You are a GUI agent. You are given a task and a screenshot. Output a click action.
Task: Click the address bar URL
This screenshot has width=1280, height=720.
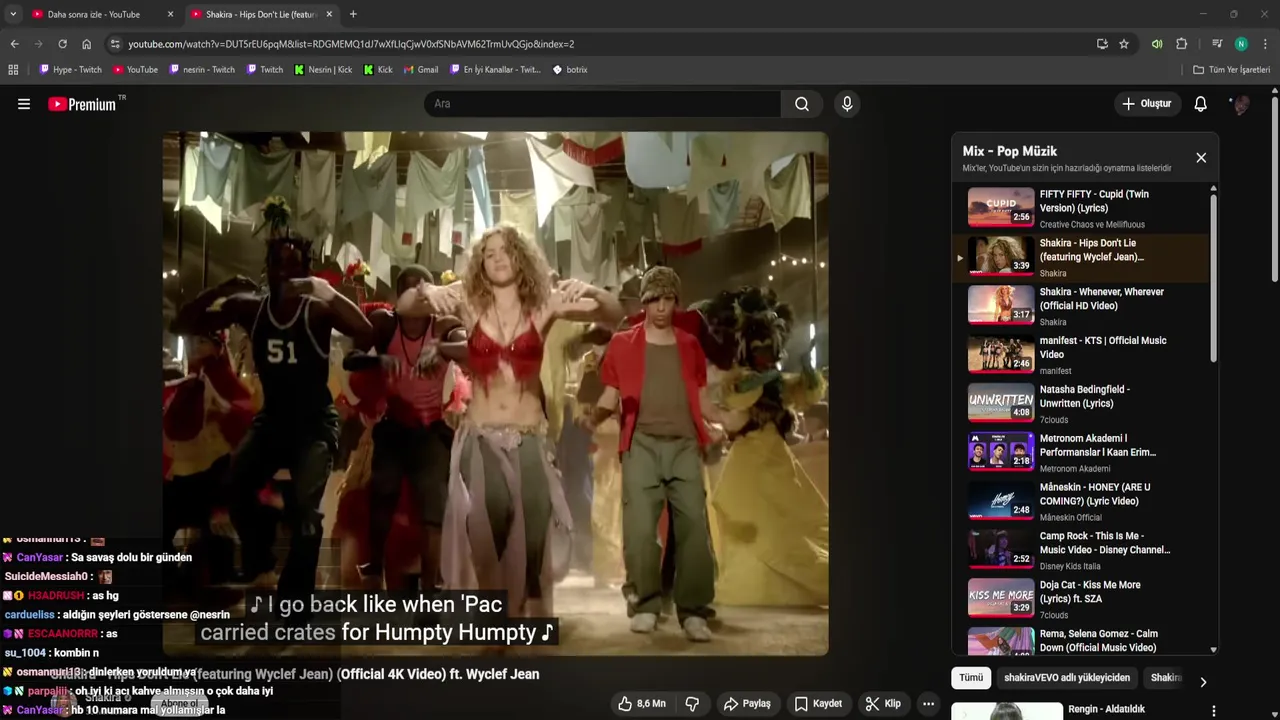click(x=350, y=44)
